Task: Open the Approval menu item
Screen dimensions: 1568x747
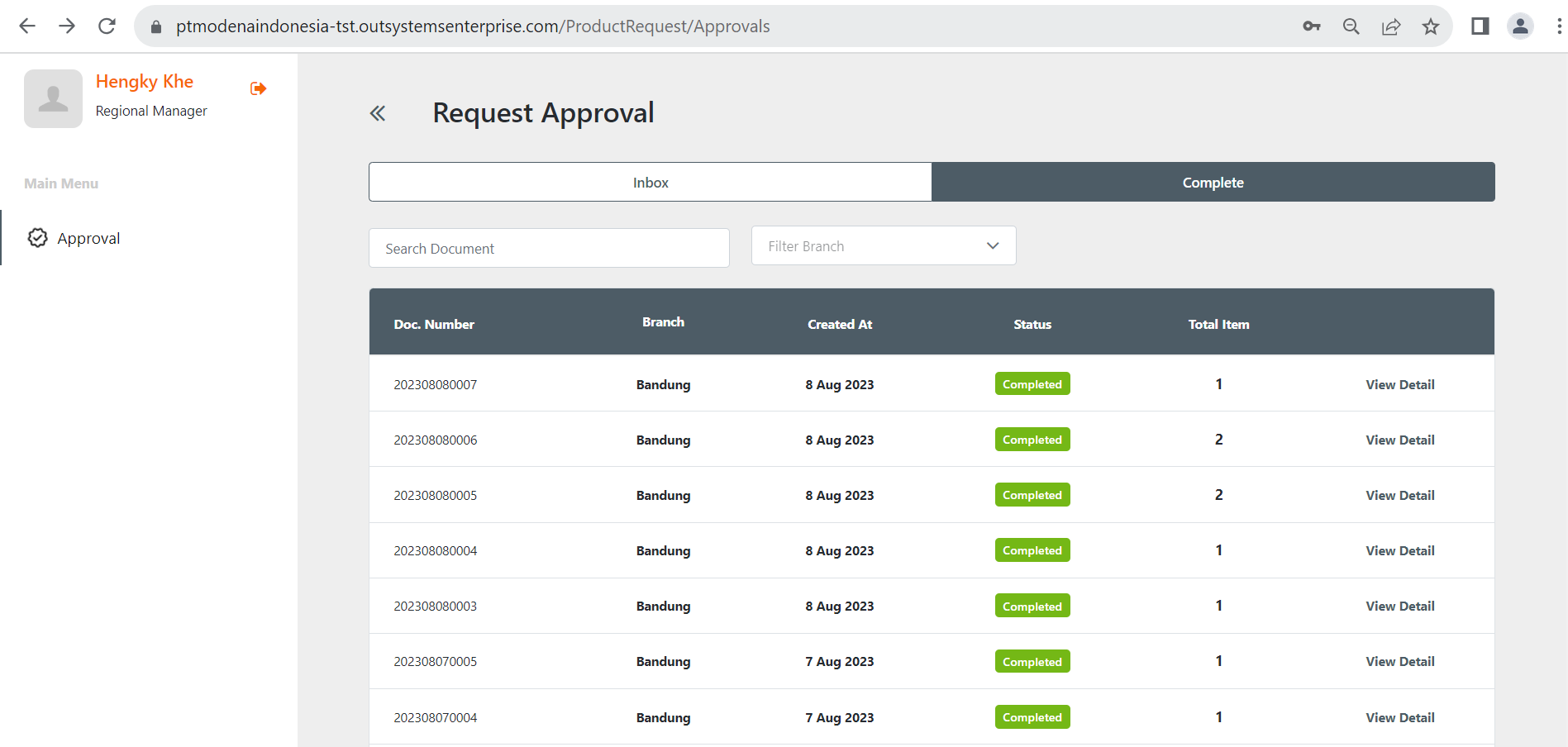Action: [88, 238]
